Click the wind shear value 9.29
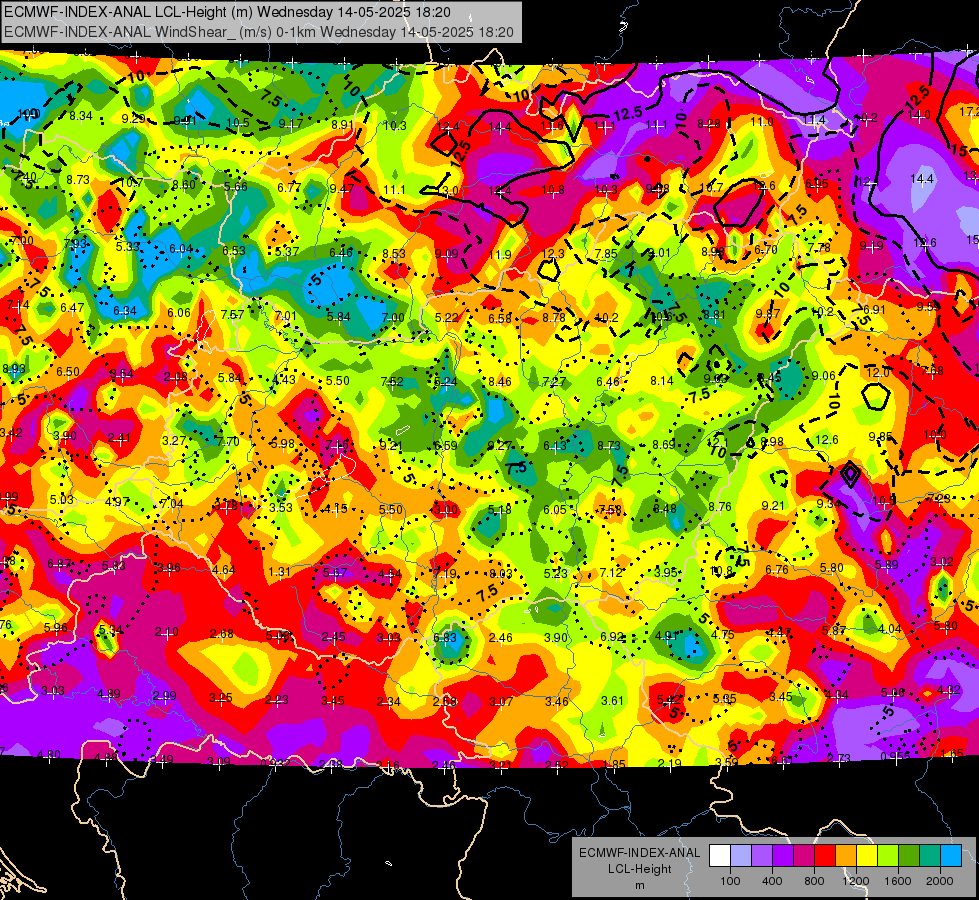 coord(133,118)
